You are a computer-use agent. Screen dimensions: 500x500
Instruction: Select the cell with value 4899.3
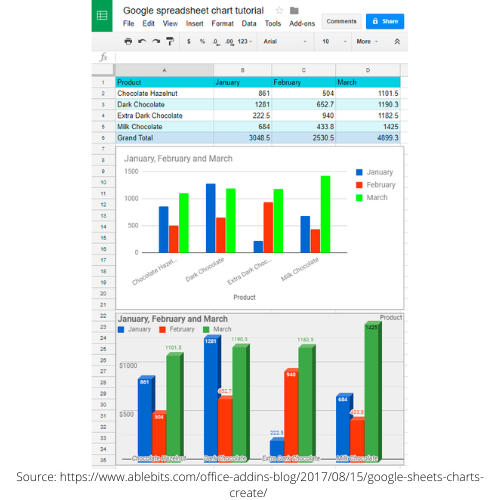tap(368, 138)
